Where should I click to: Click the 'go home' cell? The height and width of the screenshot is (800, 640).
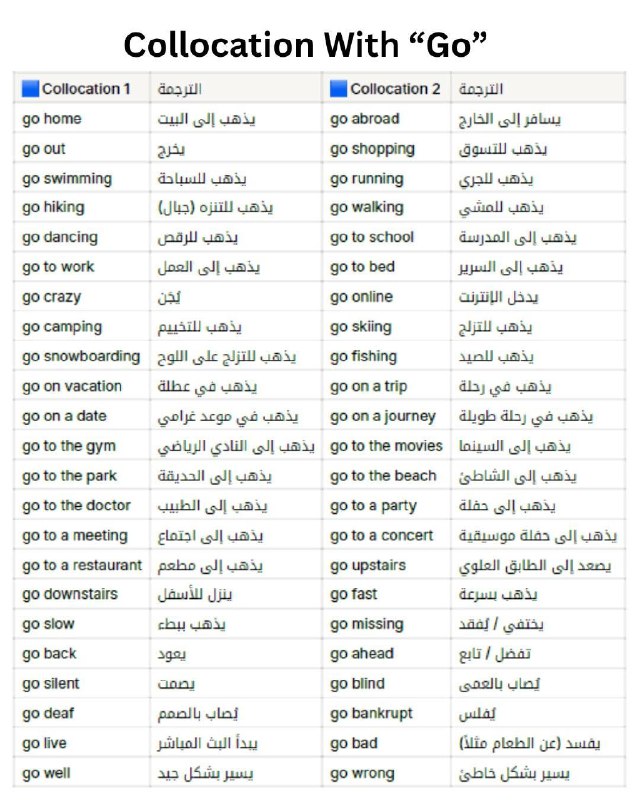tap(82, 119)
